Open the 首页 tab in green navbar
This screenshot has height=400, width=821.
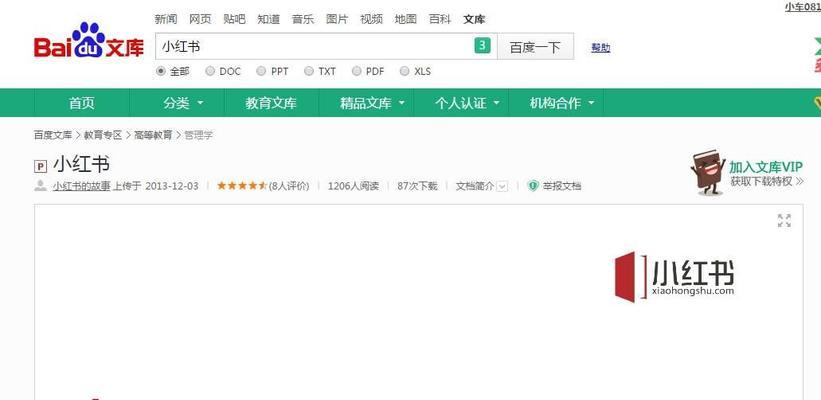(82, 103)
